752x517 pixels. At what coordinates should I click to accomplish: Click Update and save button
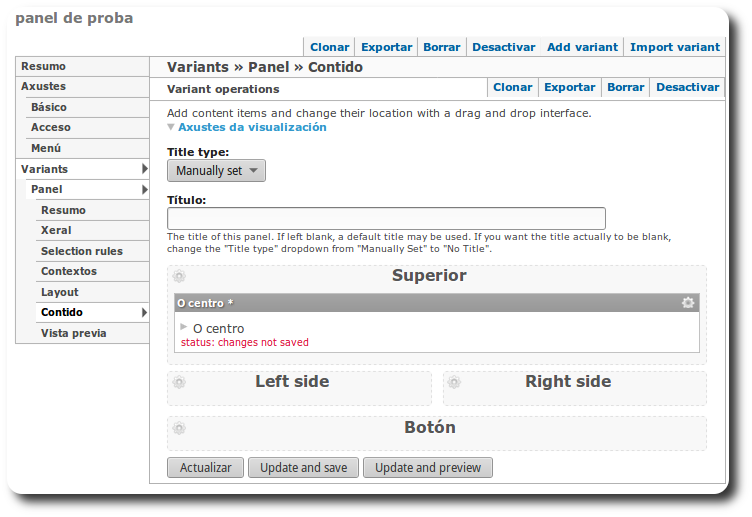(303, 467)
